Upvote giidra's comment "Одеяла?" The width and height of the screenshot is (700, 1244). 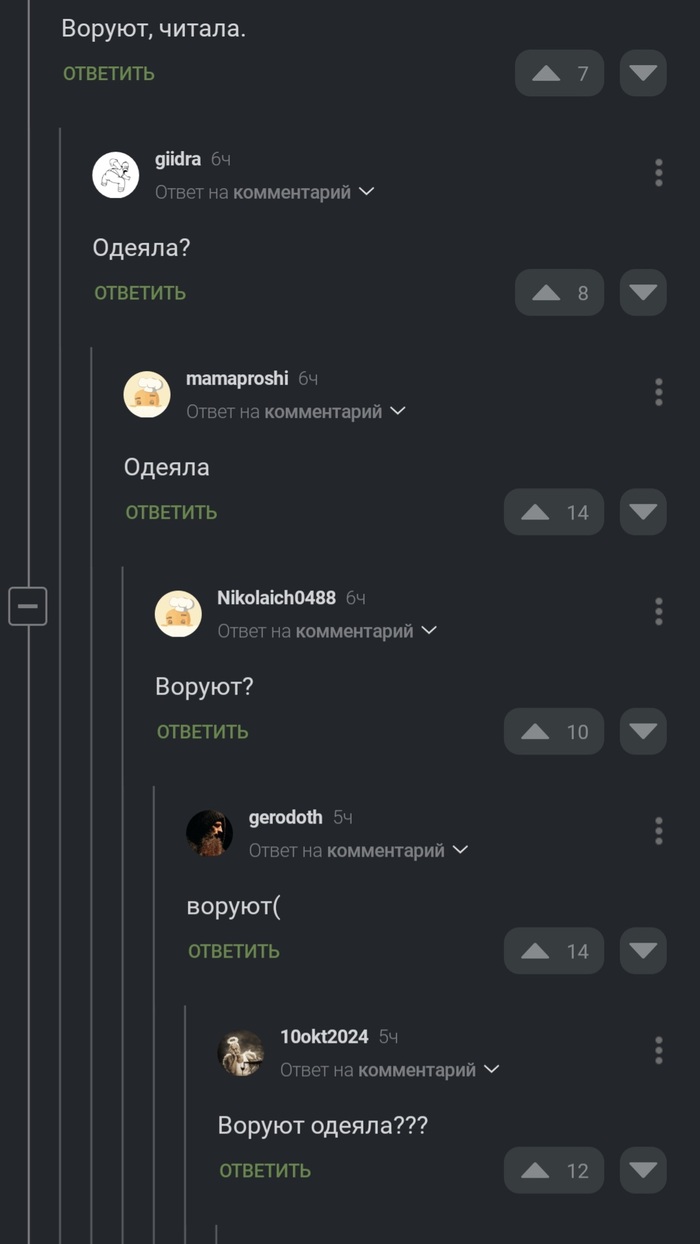[559, 292]
